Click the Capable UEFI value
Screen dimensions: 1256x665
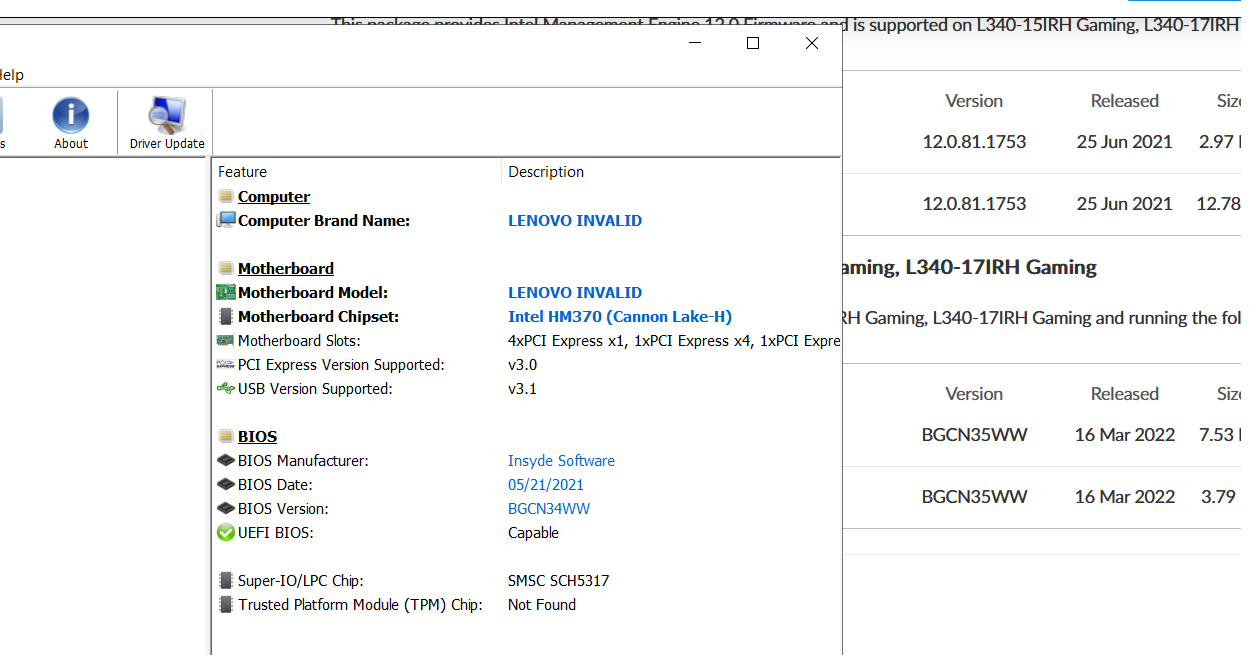tap(533, 533)
